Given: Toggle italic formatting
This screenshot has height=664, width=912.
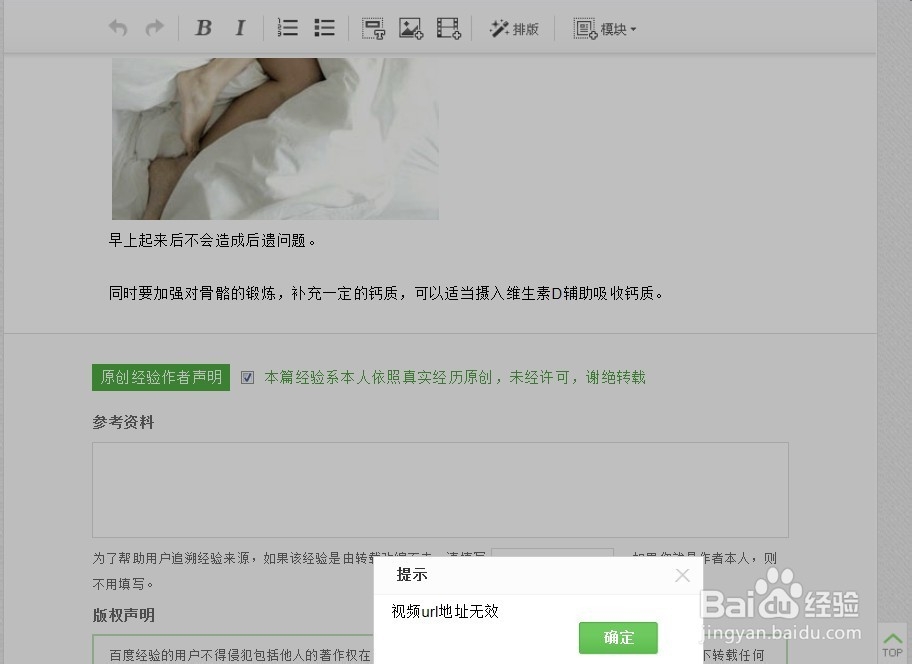Looking at the screenshot, I should tap(239, 28).
